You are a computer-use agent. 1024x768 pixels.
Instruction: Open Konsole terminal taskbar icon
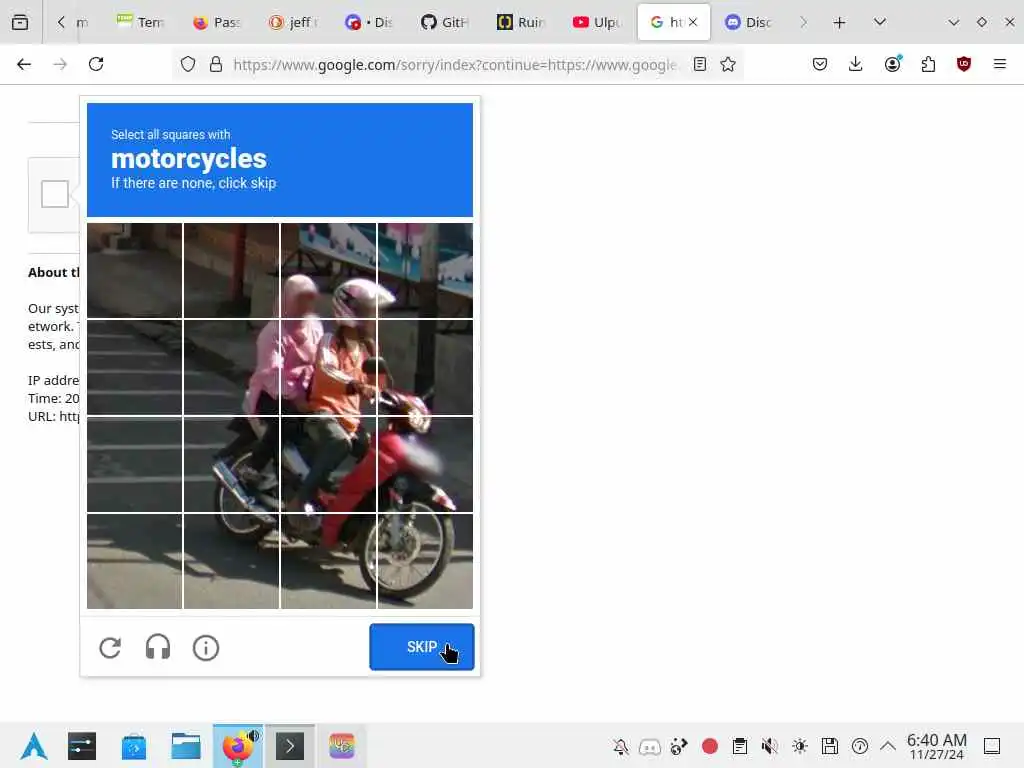click(x=290, y=746)
